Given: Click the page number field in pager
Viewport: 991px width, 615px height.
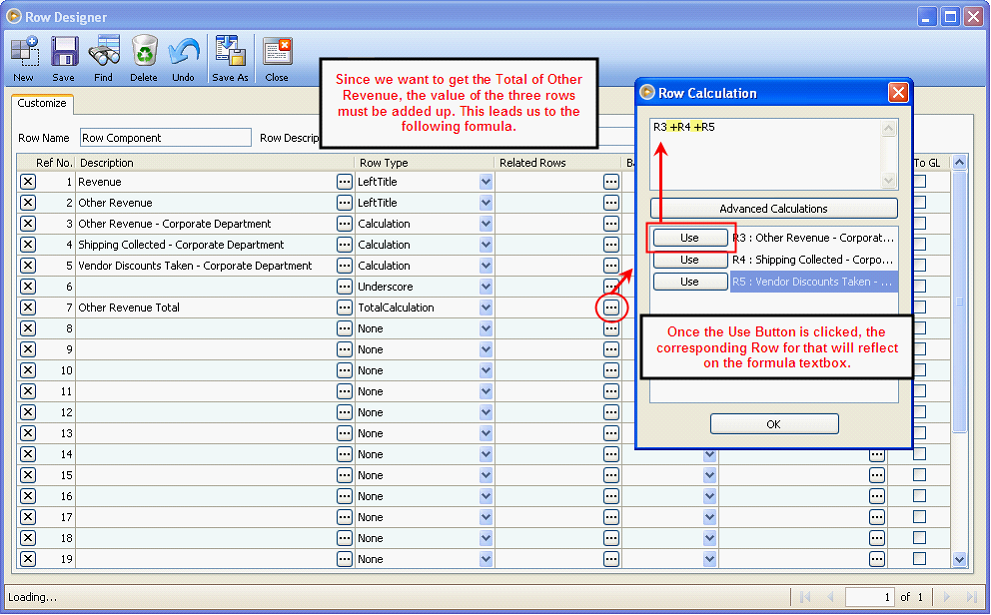Looking at the screenshot, I should click(x=869, y=597).
